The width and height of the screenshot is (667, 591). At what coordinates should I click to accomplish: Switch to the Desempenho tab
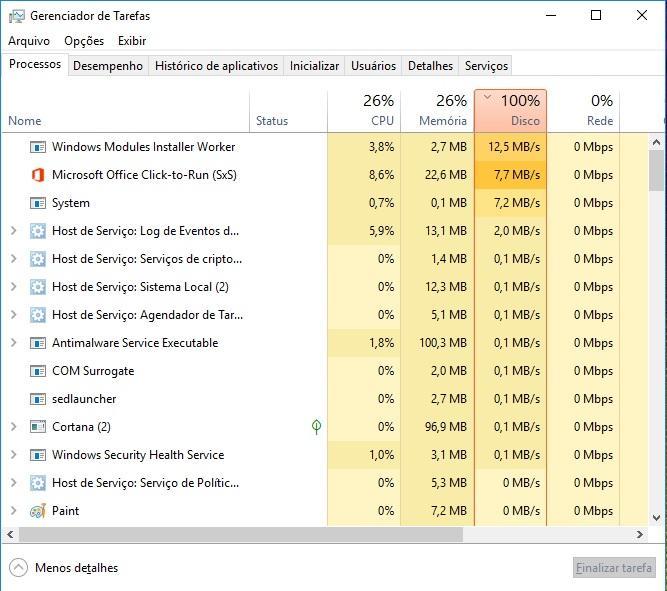(x=108, y=66)
